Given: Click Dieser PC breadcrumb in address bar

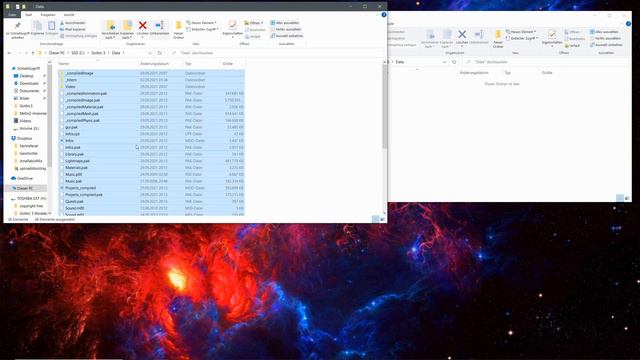Looking at the screenshot, I should [x=57, y=53].
